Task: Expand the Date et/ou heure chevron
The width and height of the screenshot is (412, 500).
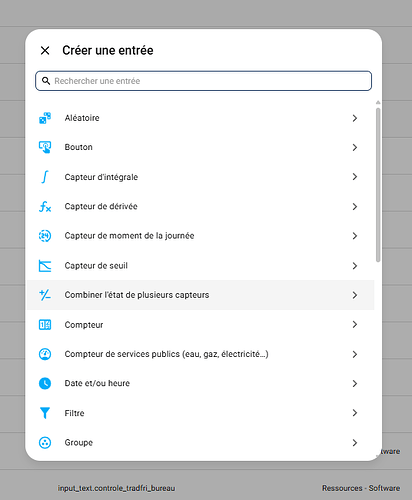Action: click(x=355, y=384)
